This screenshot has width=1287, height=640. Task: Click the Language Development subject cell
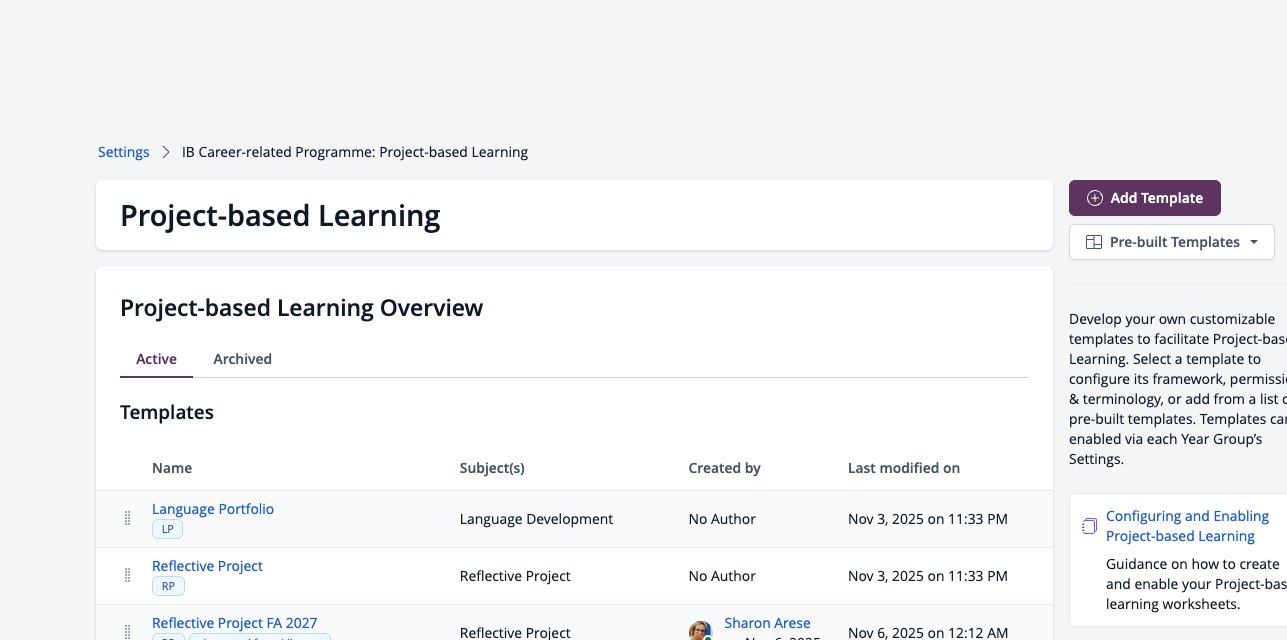(x=536, y=519)
